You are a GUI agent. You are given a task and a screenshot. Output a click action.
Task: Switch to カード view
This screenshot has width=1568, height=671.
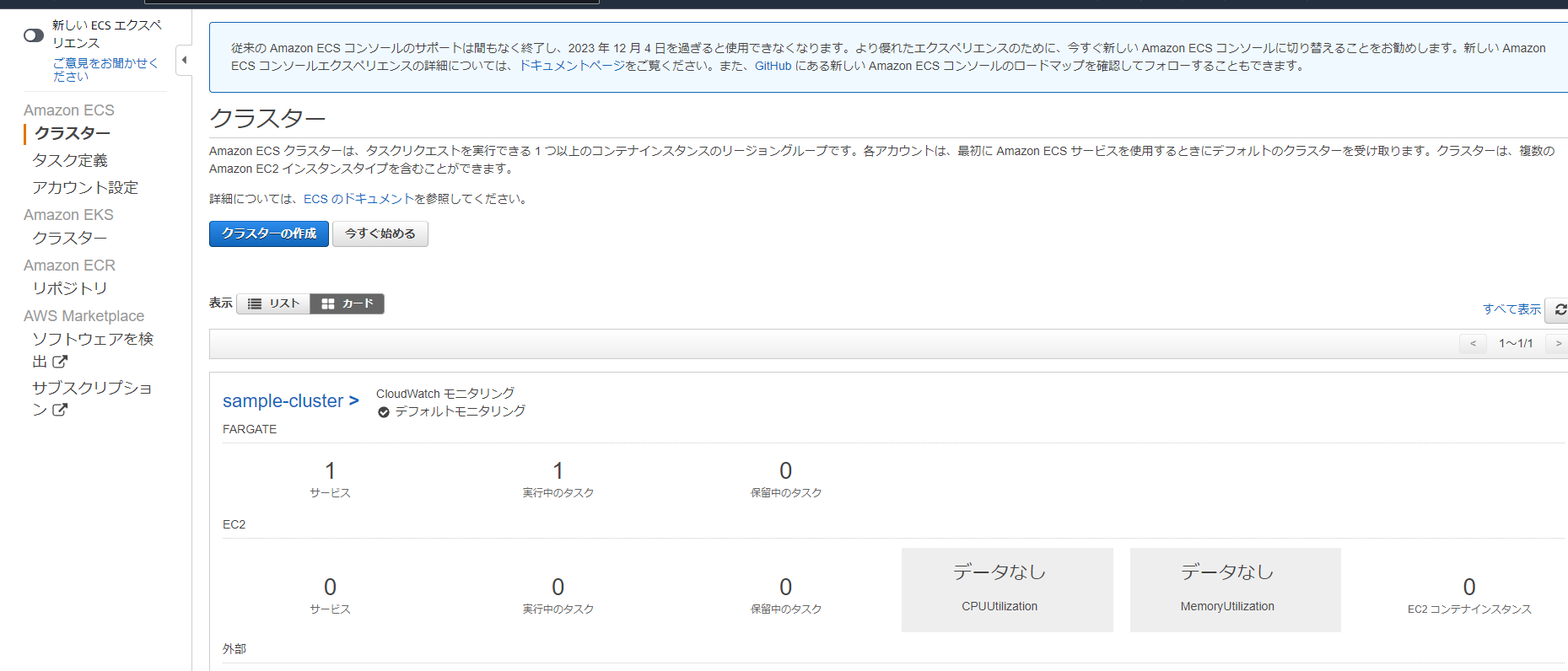click(x=348, y=303)
